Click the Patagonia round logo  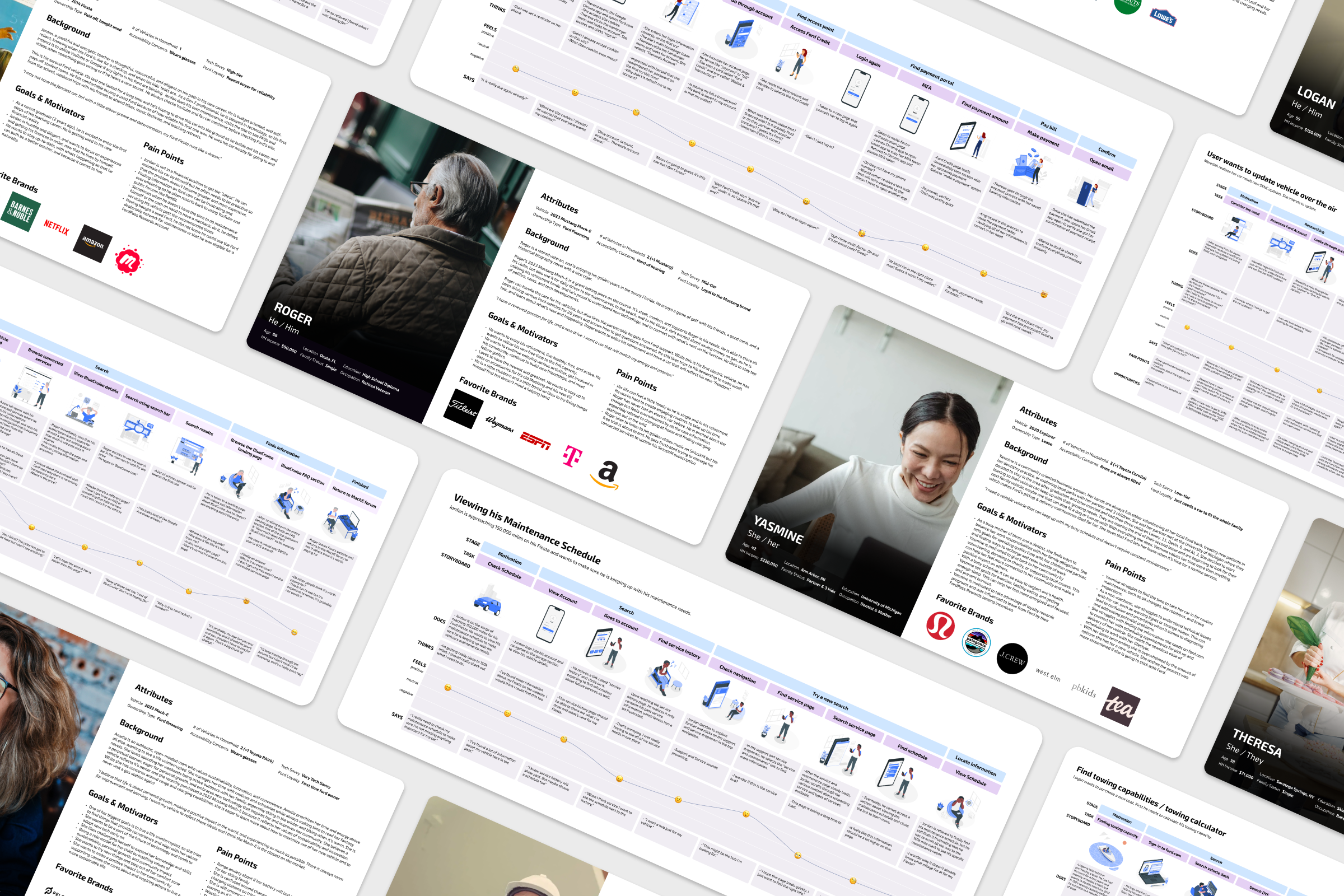976,642
